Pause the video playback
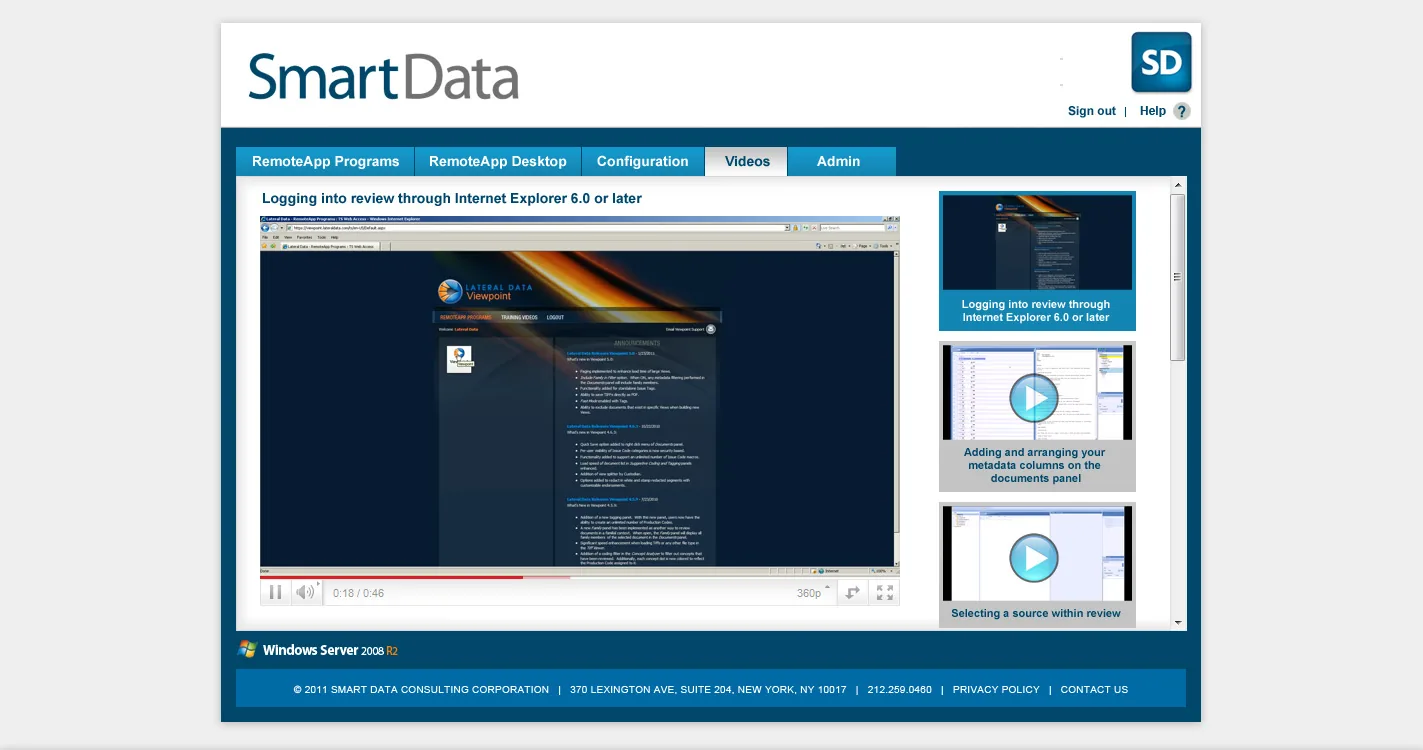The height and width of the screenshot is (750, 1423). click(275, 593)
